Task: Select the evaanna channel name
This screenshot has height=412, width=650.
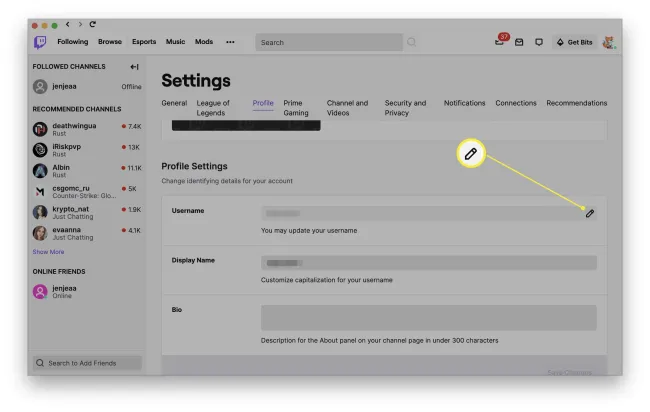Action: (66, 230)
